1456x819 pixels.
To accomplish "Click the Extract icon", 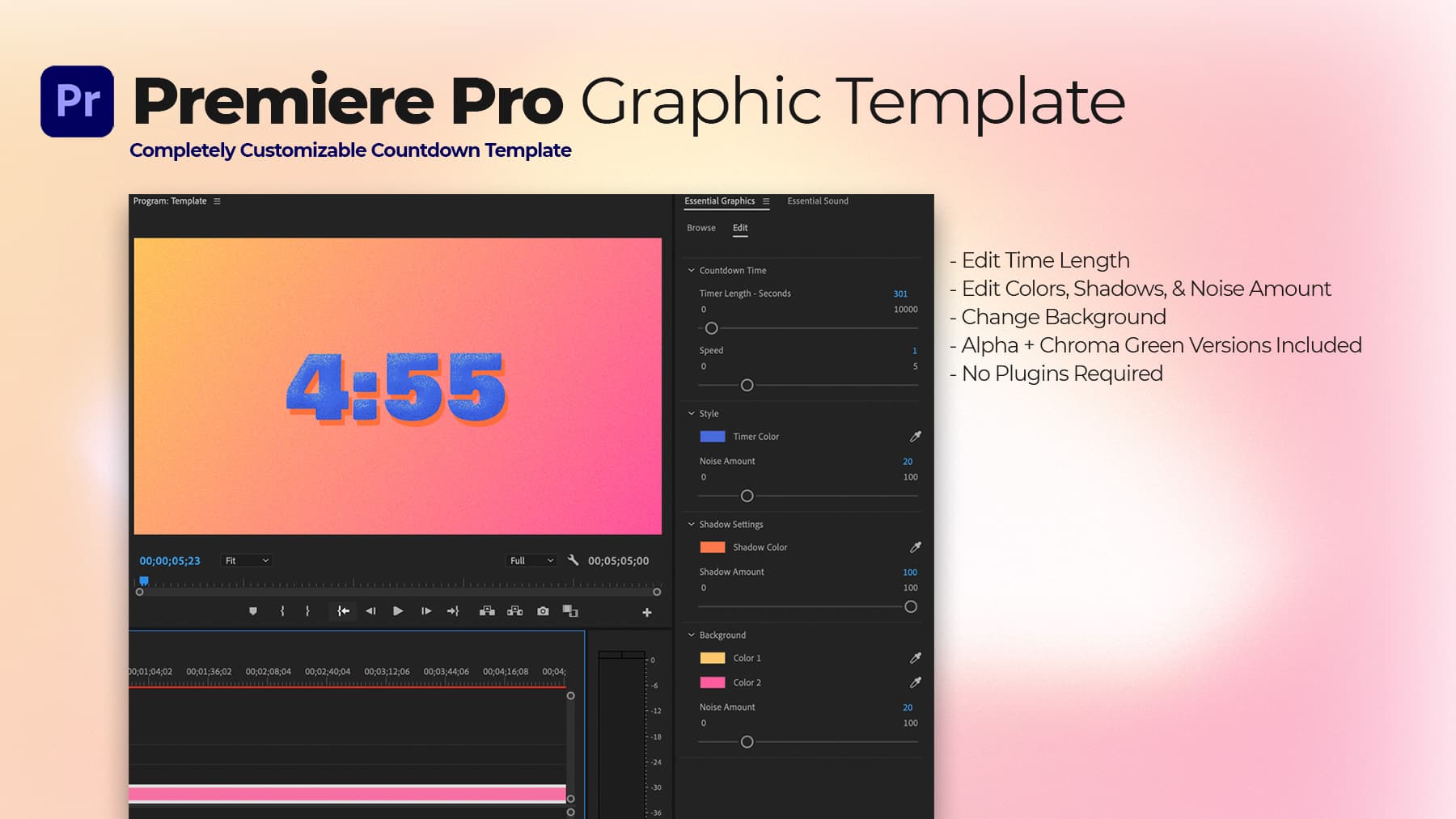I will tap(514, 611).
